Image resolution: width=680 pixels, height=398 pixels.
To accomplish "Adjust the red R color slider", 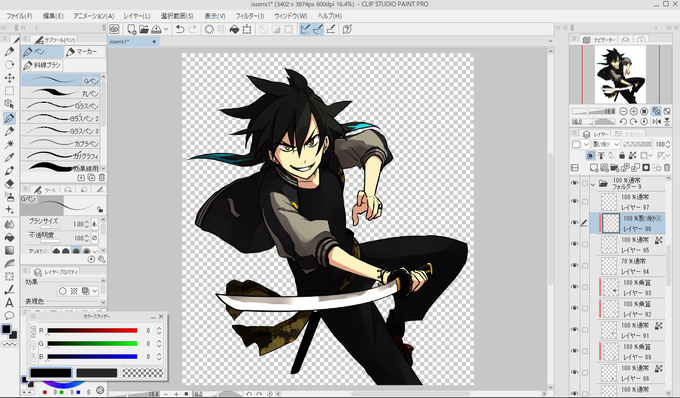I will coord(92,330).
